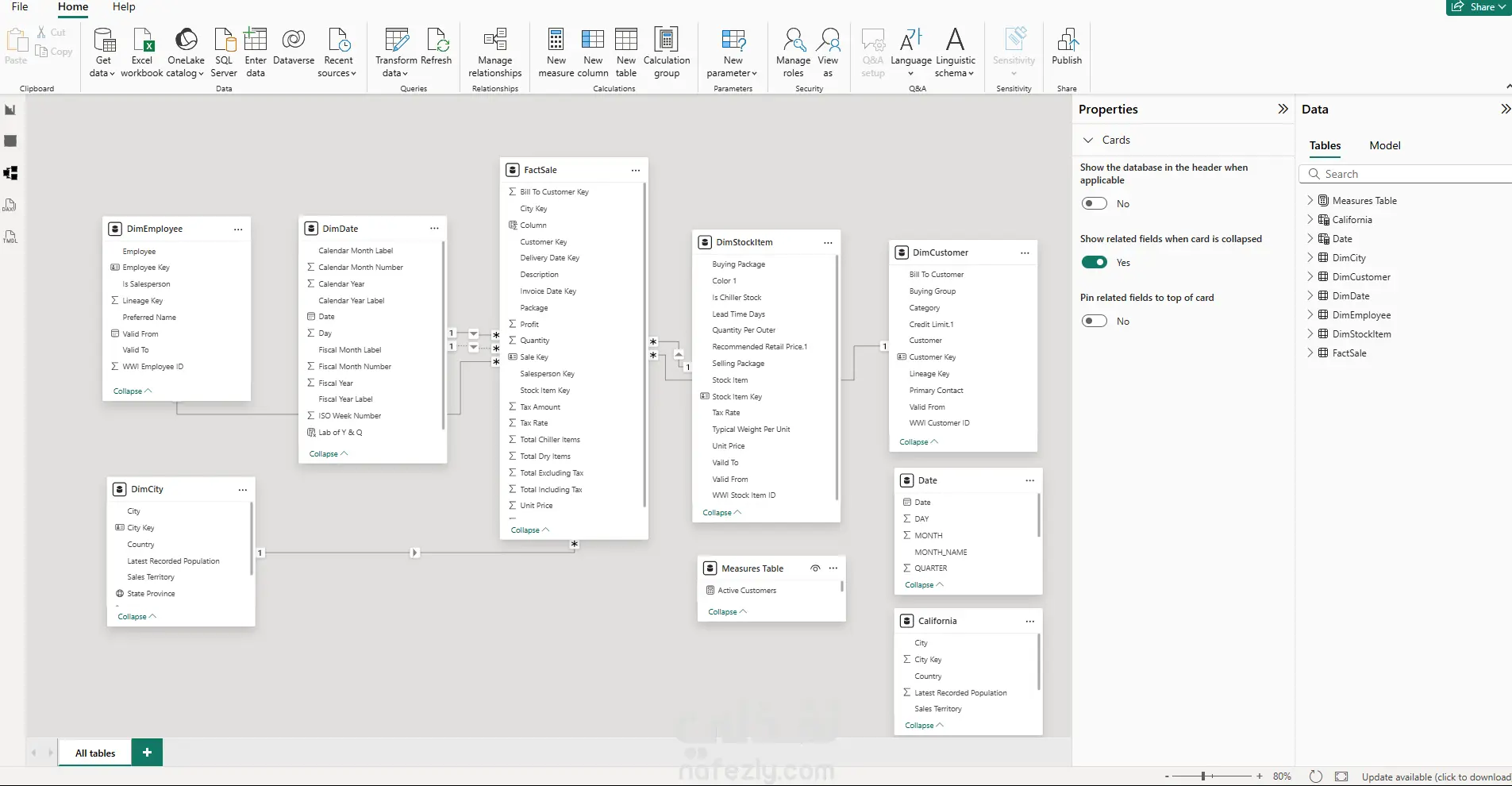This screenshot has width=1512, height=786.
Task: Expand FactSale in the Data pane
Action: pyautogui.click(x=1310, y=353)
